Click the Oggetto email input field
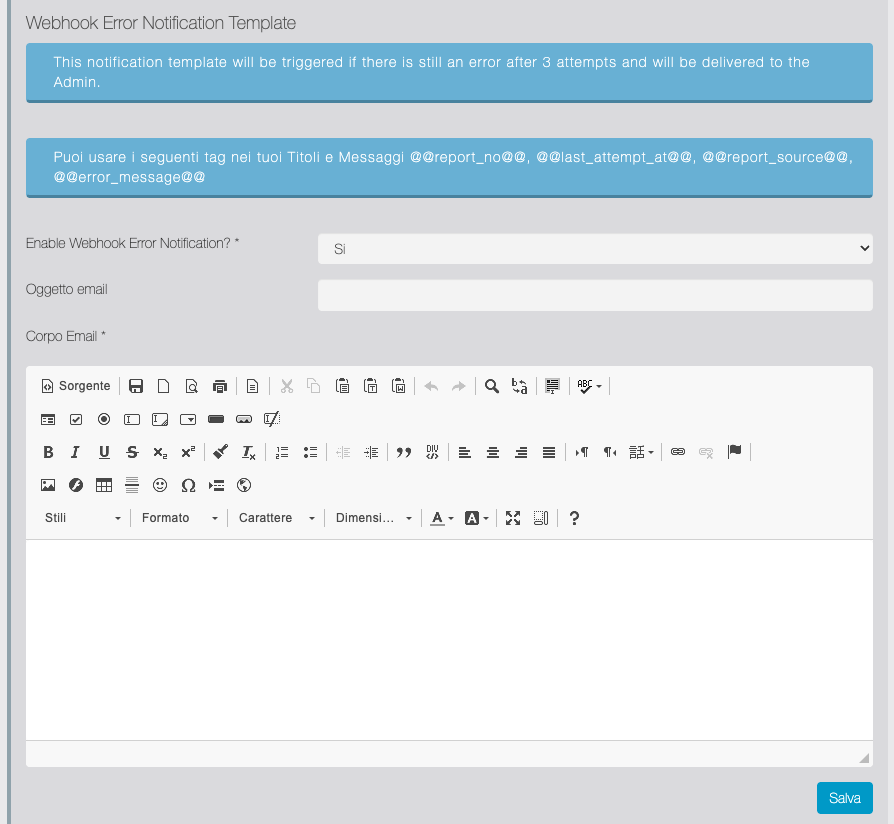Screen dimensions: 894x824 pyautogui.click(x=595, y=295)
